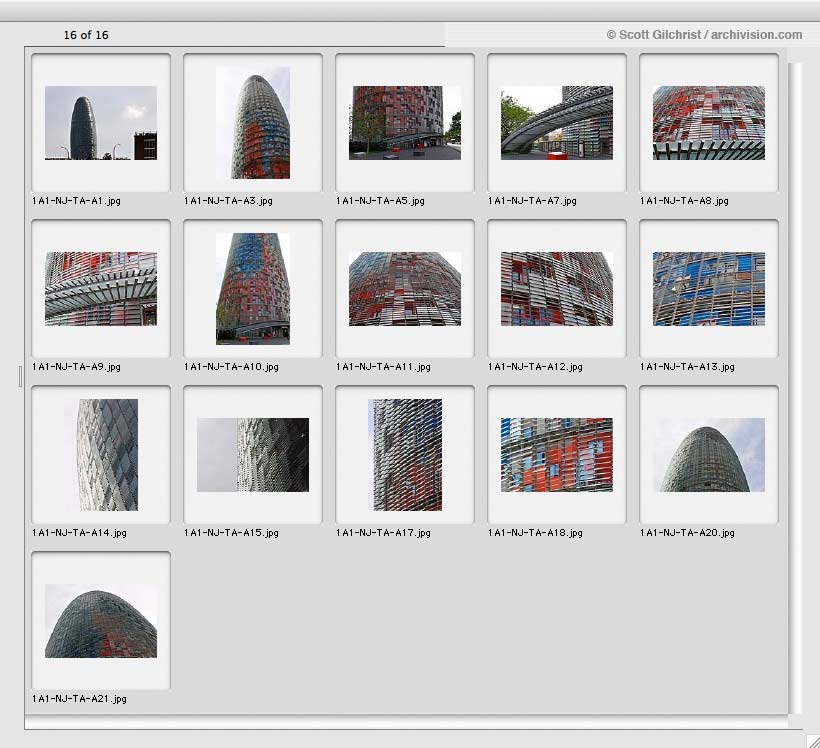
Task: Click the filename label 1A1-NJ-TA-A8.jpg
Action: click(684, 201)
